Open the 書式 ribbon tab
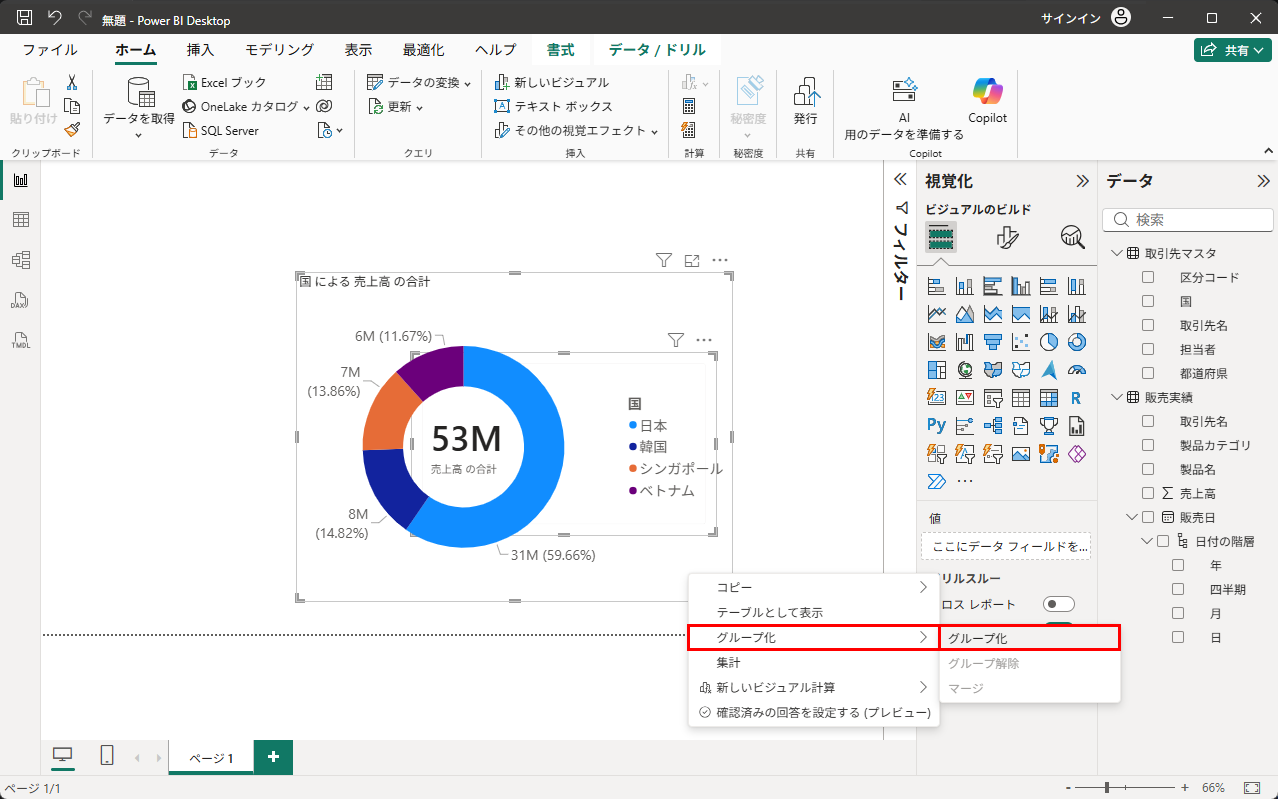Image resolution: width=1278 pixels, height=799 pixels. (x=560, y=50)
